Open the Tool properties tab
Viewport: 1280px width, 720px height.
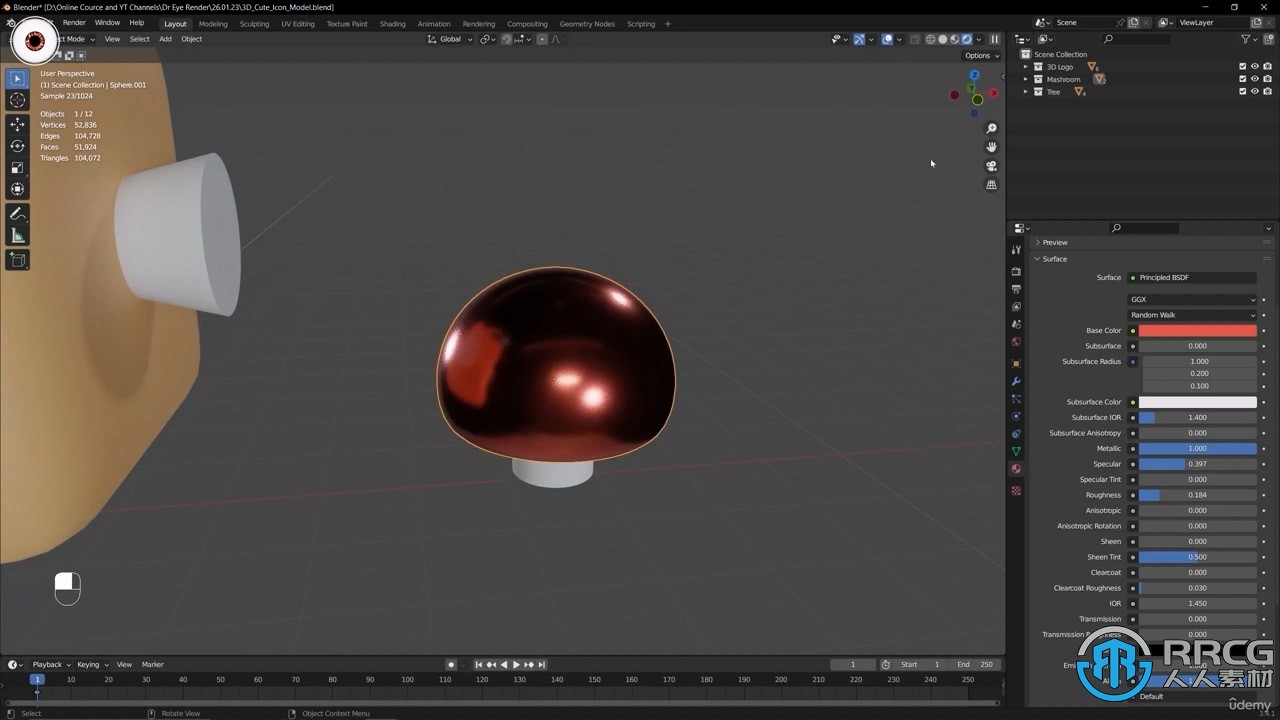pos(1016,250)
